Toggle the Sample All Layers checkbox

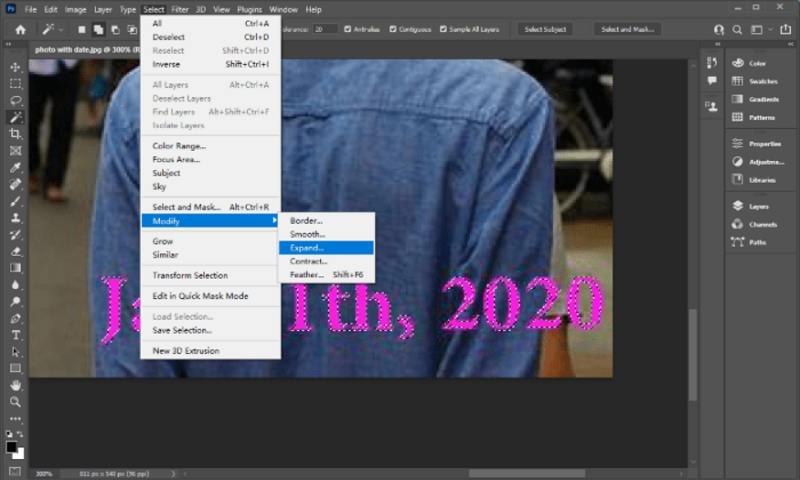443,29
